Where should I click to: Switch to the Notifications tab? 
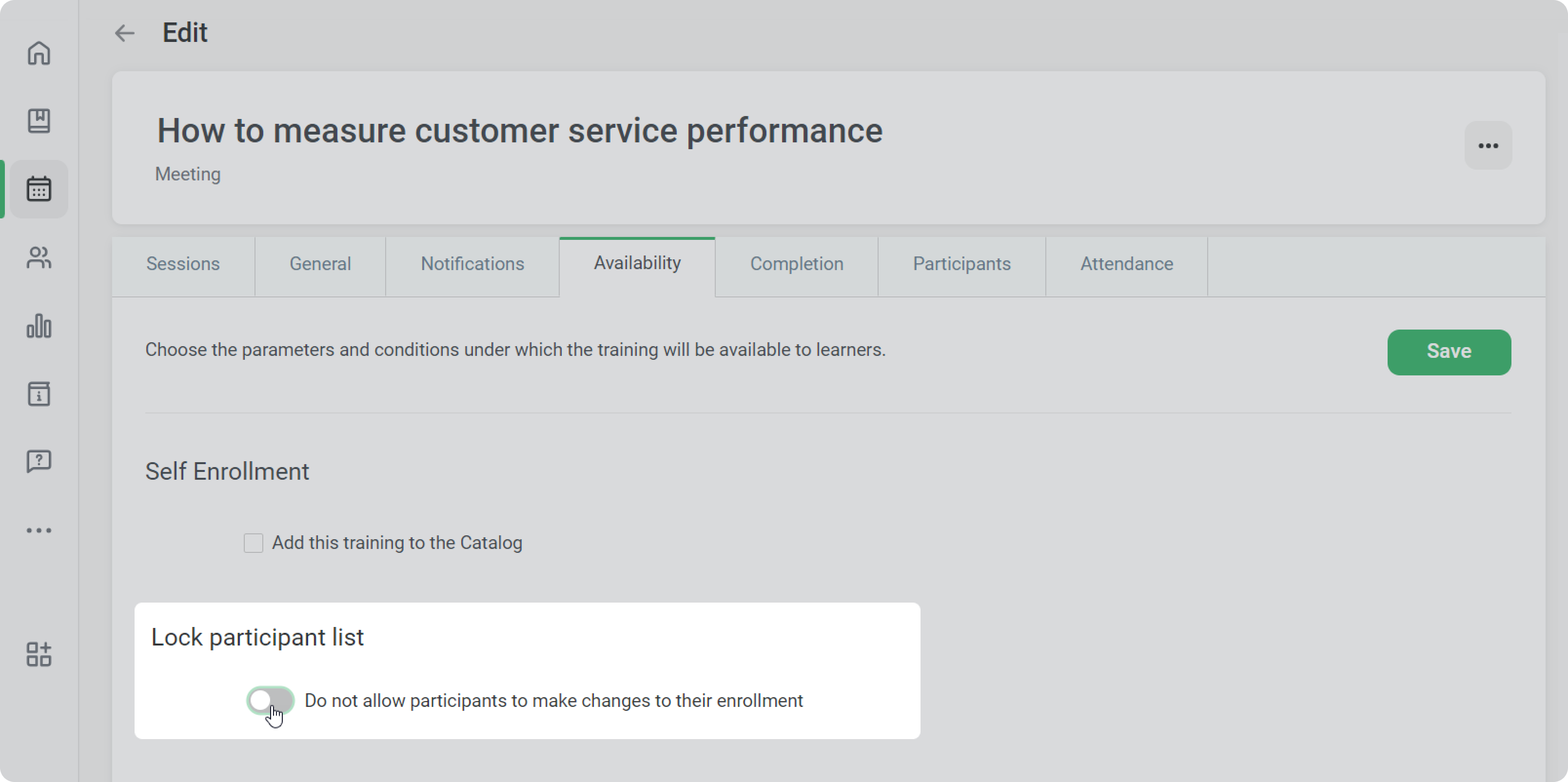pos(472,263)
